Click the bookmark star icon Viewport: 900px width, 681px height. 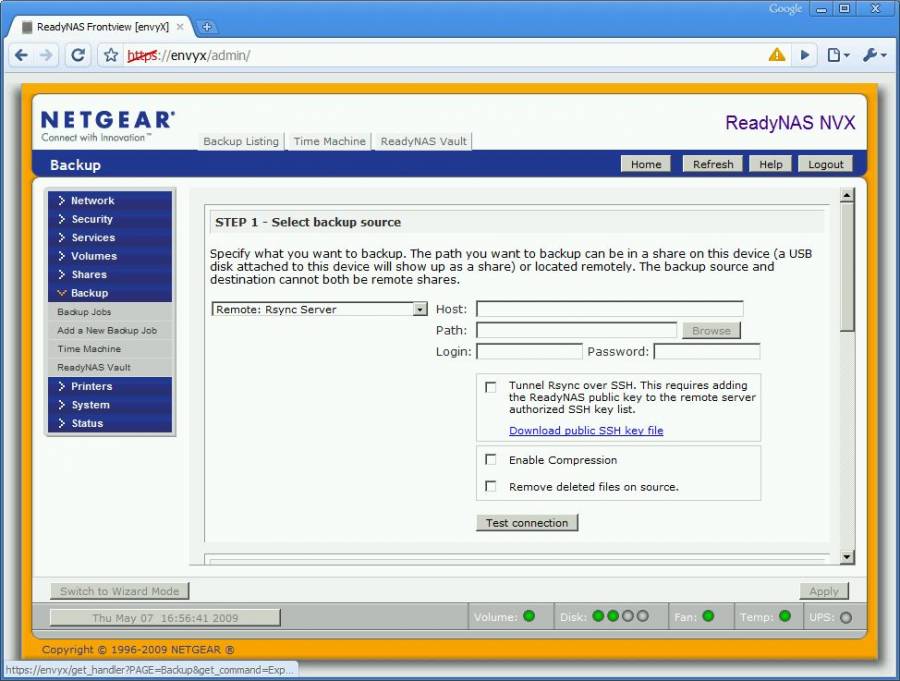111,55
